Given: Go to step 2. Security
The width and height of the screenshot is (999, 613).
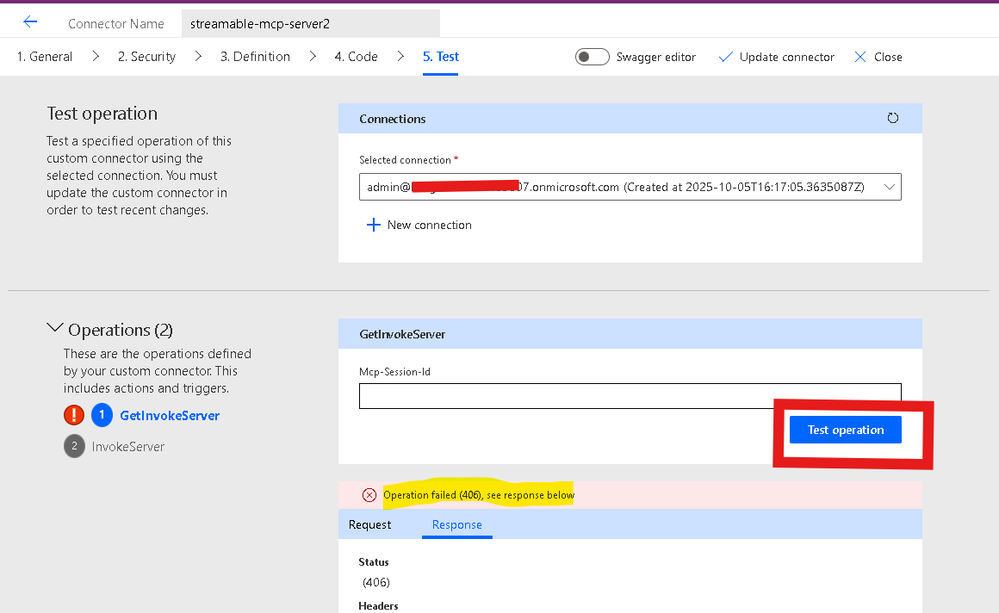Looking at the screenshot, I should pyautogui.click(x=147, y=57).
